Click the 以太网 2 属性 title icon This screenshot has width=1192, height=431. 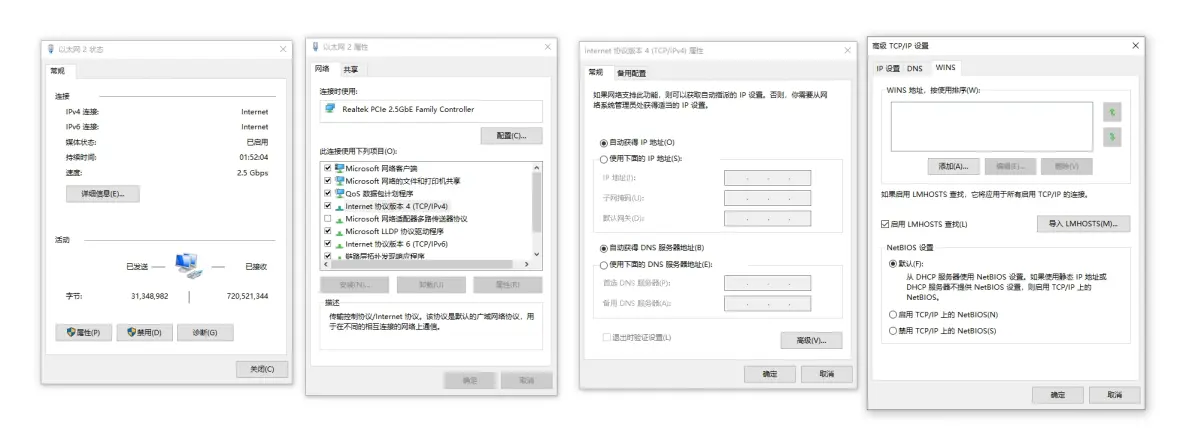pos(315,46)
